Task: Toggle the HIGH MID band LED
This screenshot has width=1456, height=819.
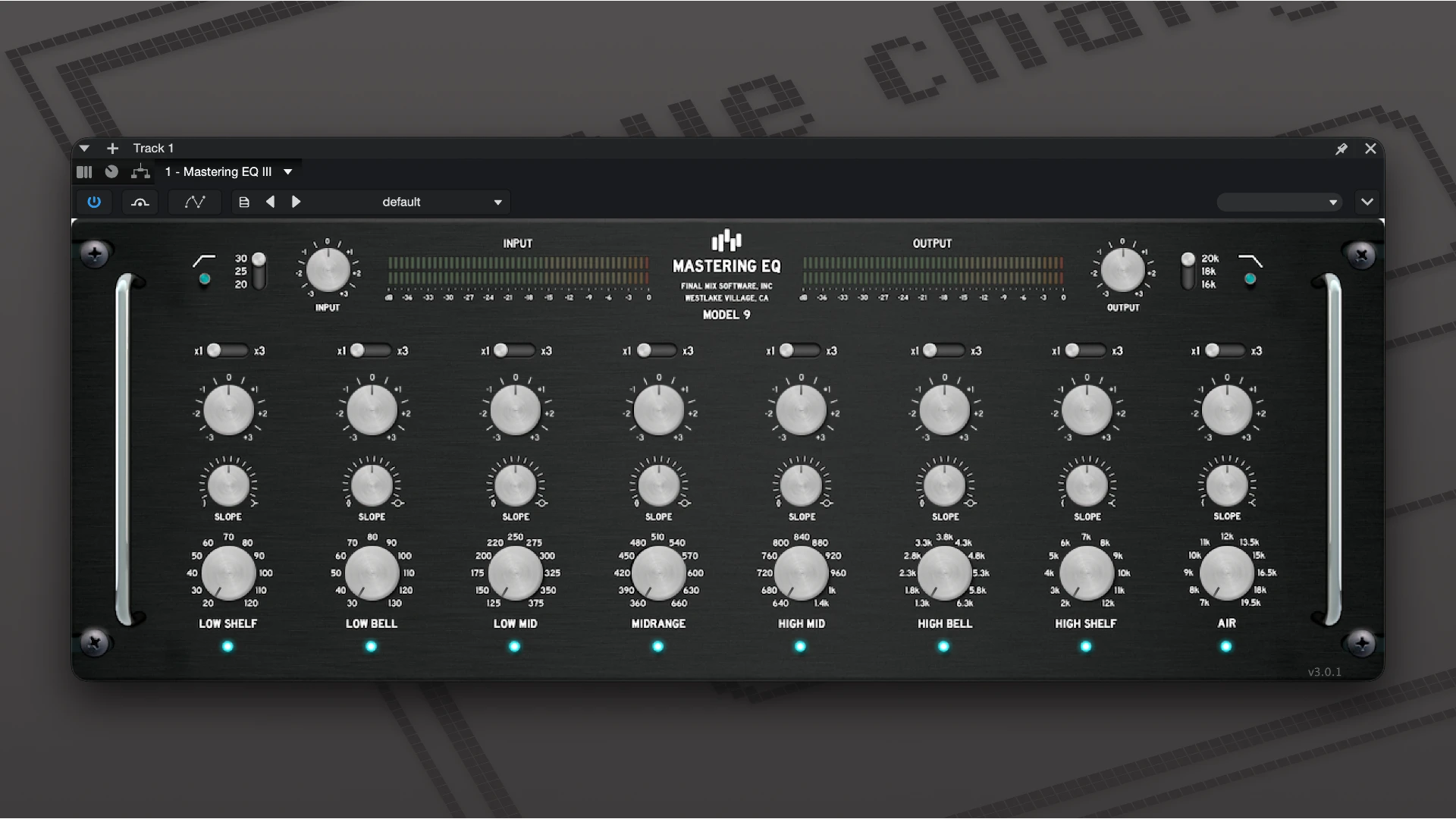Action: [x=800, y=646]
